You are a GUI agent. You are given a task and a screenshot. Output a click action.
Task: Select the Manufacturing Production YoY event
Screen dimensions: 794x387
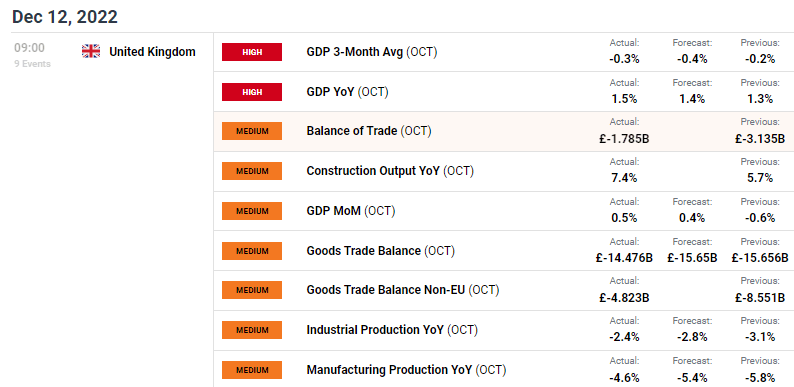point(503,369)
